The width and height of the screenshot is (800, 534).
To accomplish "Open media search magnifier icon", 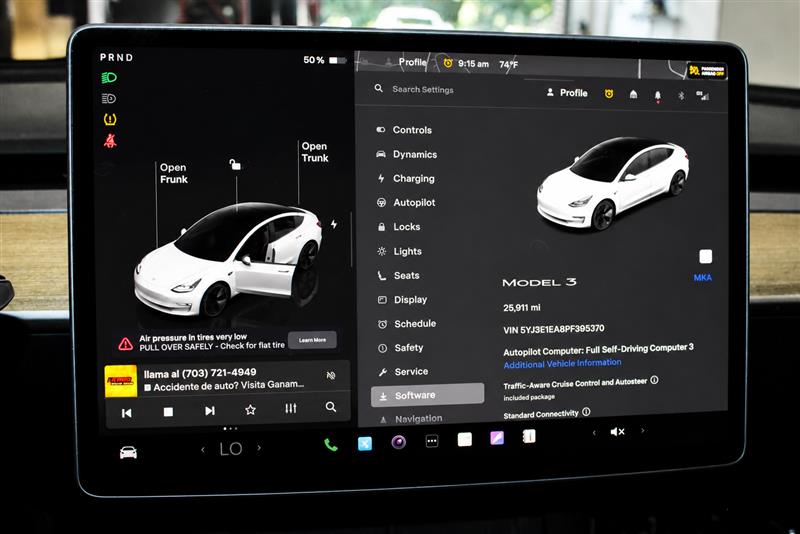I will coord(331,407).
